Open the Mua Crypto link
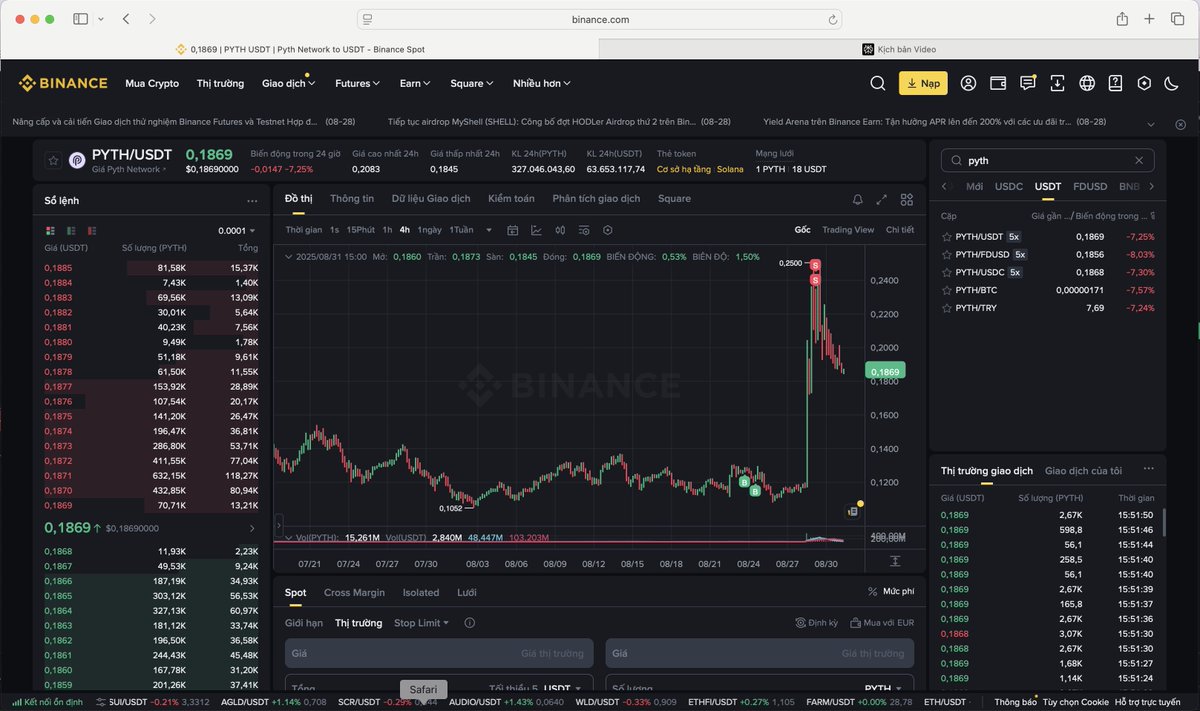Screen dimensions: 1200x711 click(152, 84)
